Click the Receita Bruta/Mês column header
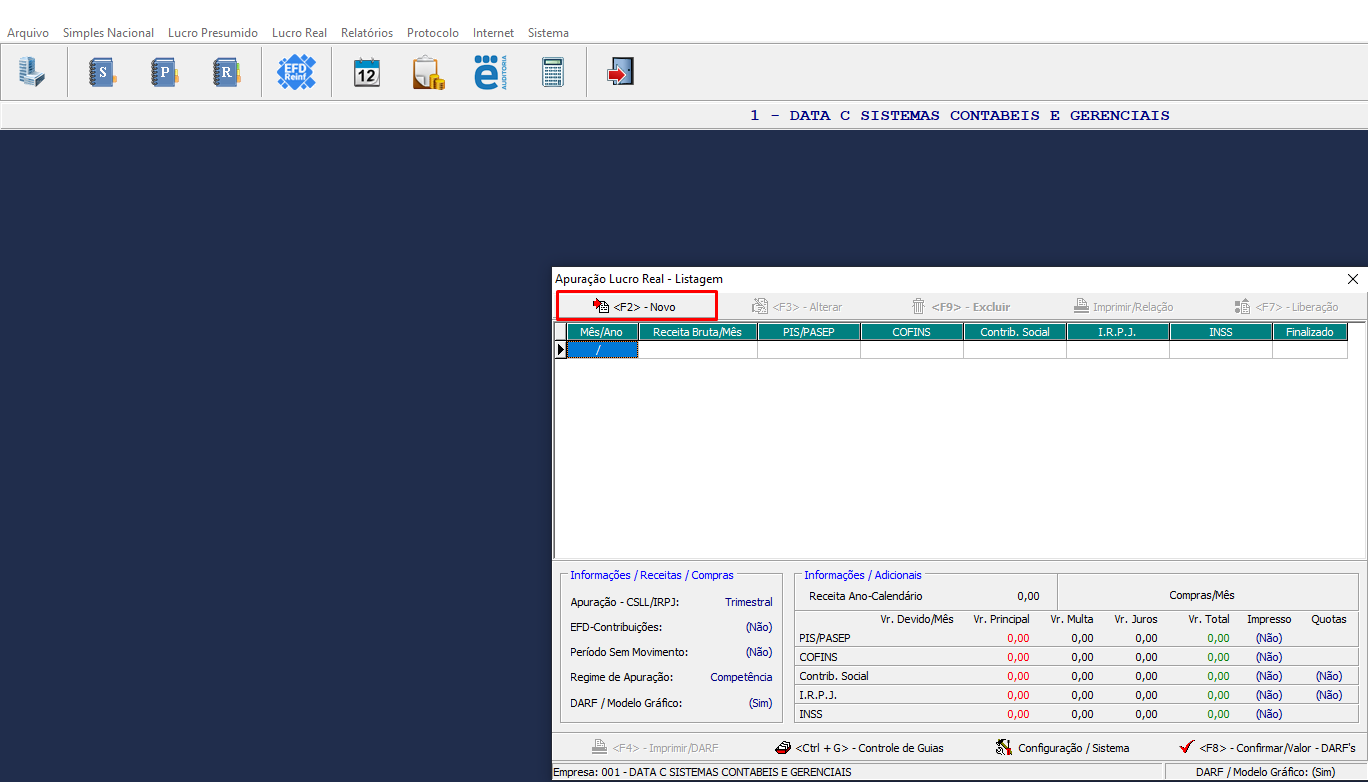This screenshot has height=782, width=1368. click(697, 332)
